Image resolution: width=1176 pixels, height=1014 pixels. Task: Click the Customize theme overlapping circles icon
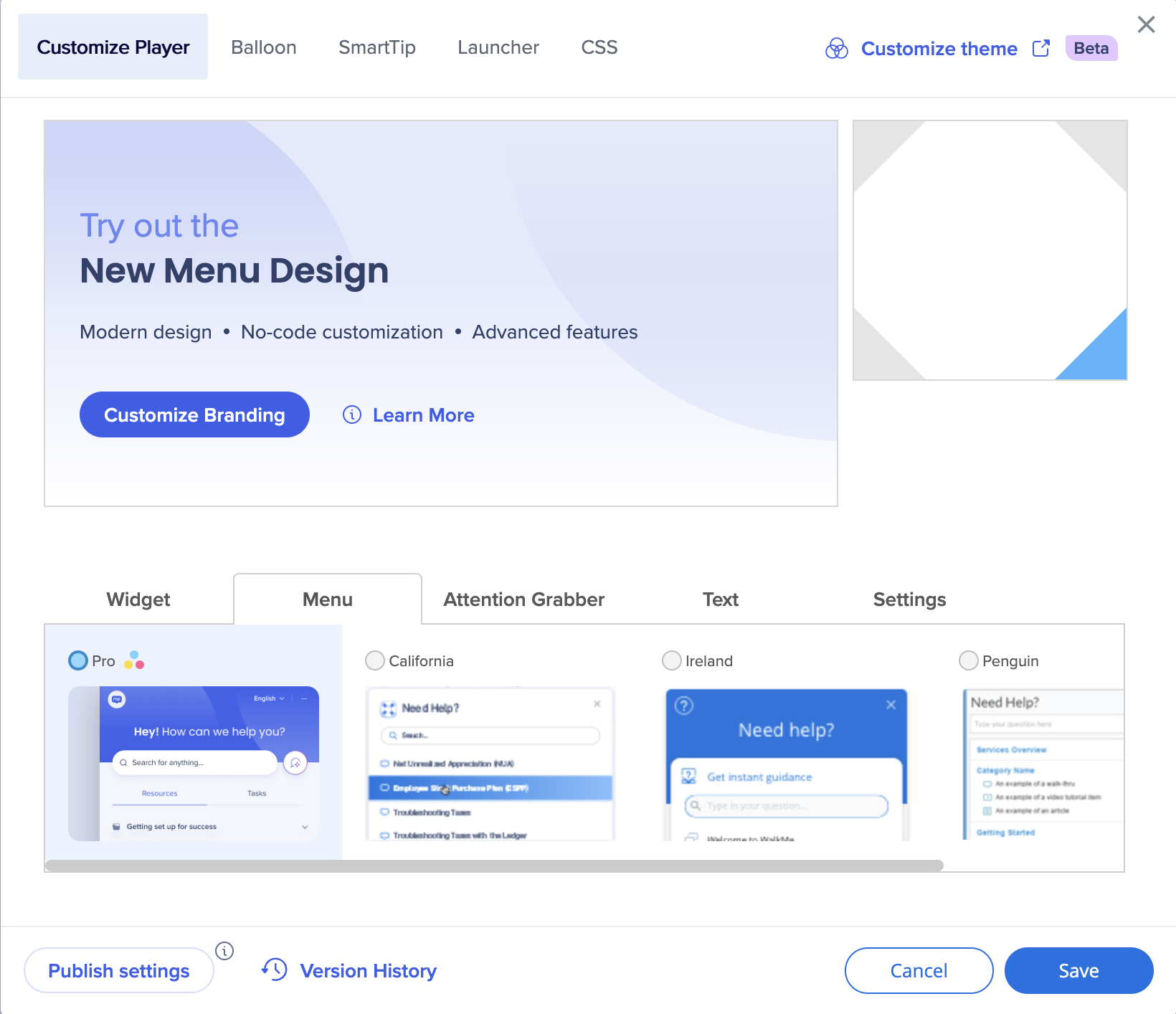[x=836, y=49]
